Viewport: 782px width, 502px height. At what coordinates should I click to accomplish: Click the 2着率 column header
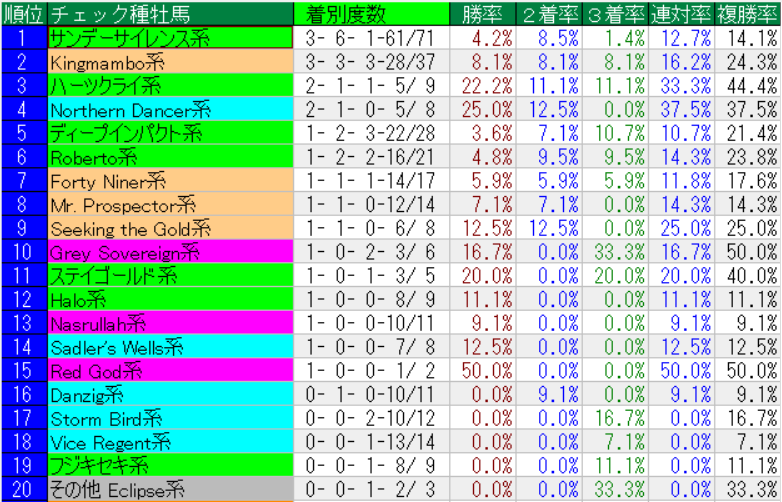click(x=549, y=13)
